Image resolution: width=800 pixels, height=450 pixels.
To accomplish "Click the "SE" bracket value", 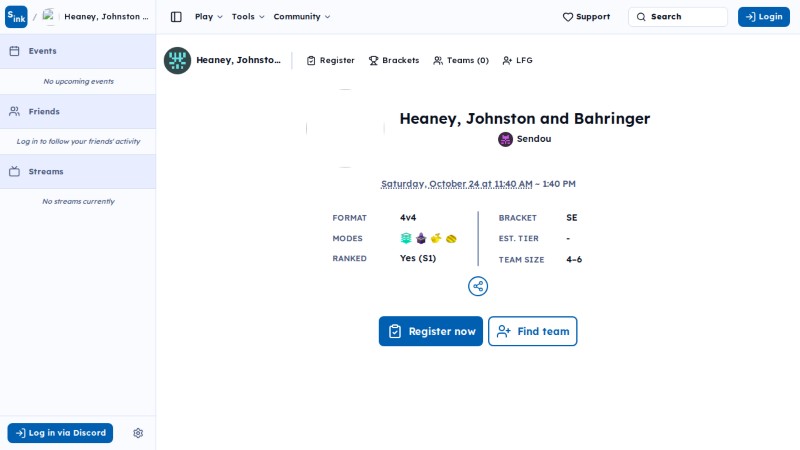I will coord(571,218).
